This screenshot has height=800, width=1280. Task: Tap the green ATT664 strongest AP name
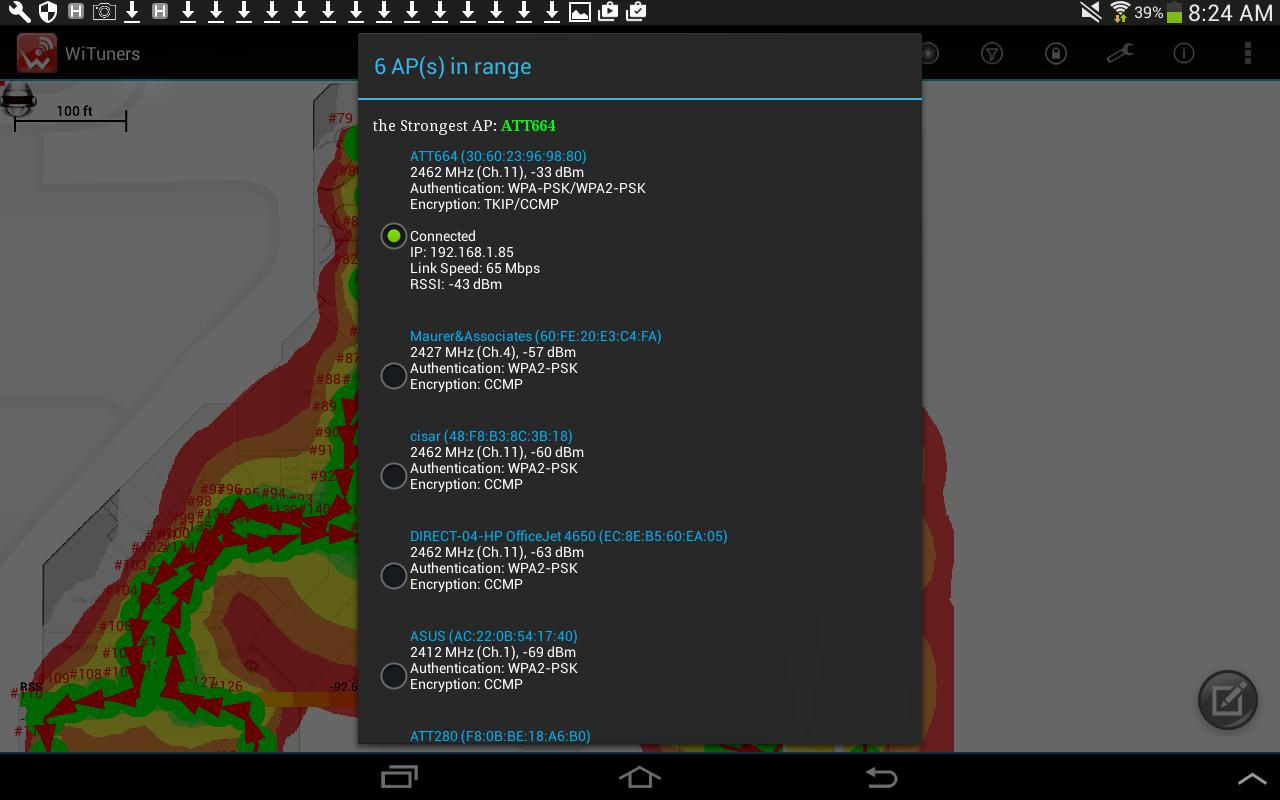point(528,126)
